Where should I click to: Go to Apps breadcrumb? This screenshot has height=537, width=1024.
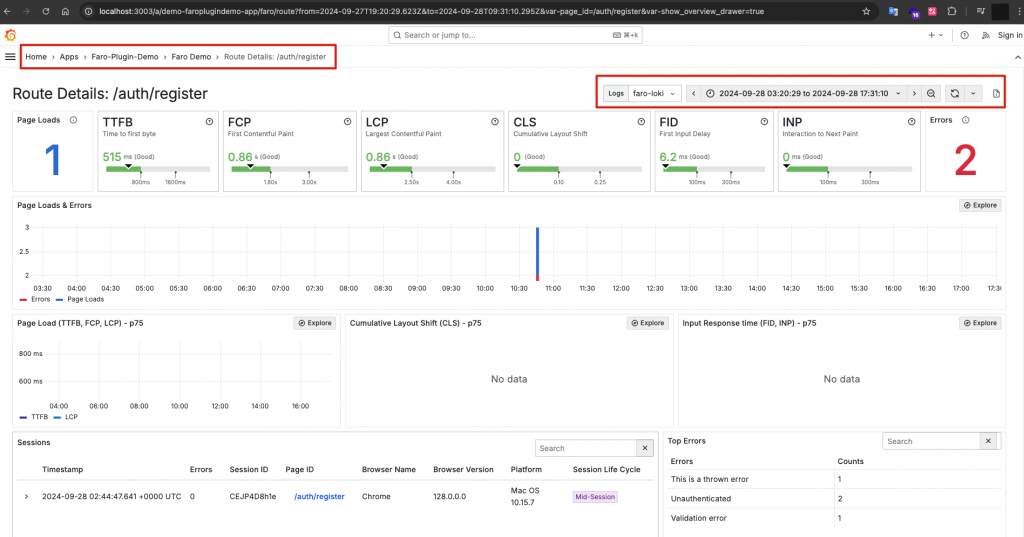click(x=69, y=57)
